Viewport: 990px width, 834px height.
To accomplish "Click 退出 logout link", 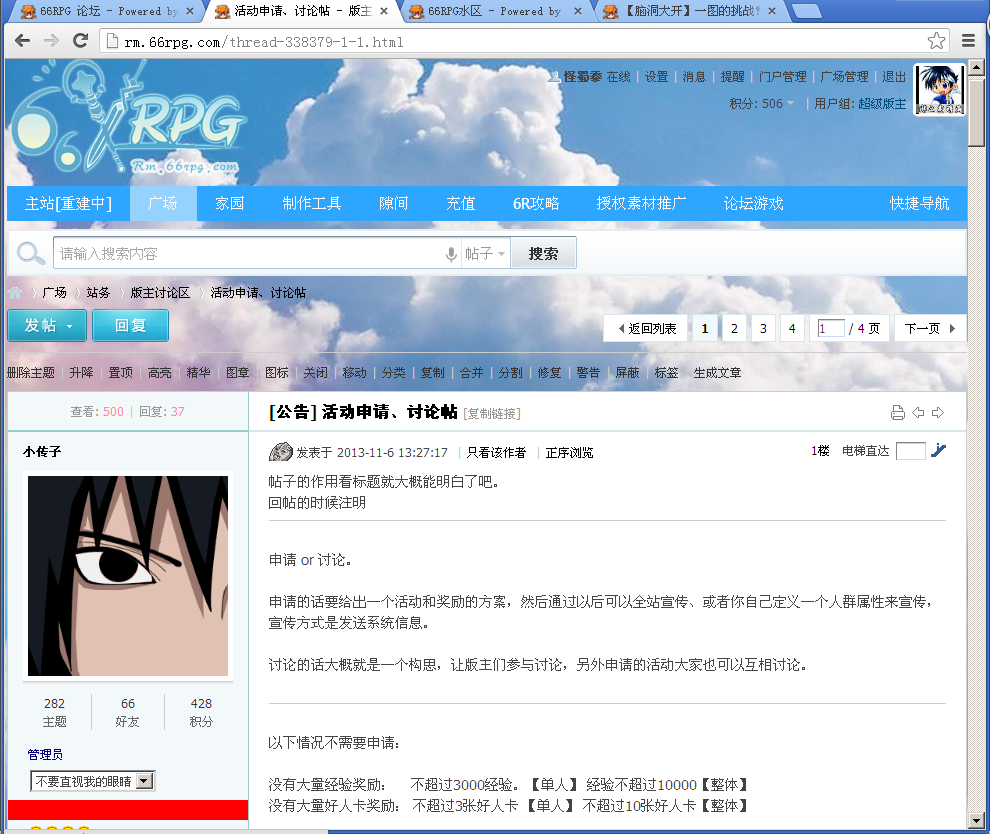I will (894, 76).
